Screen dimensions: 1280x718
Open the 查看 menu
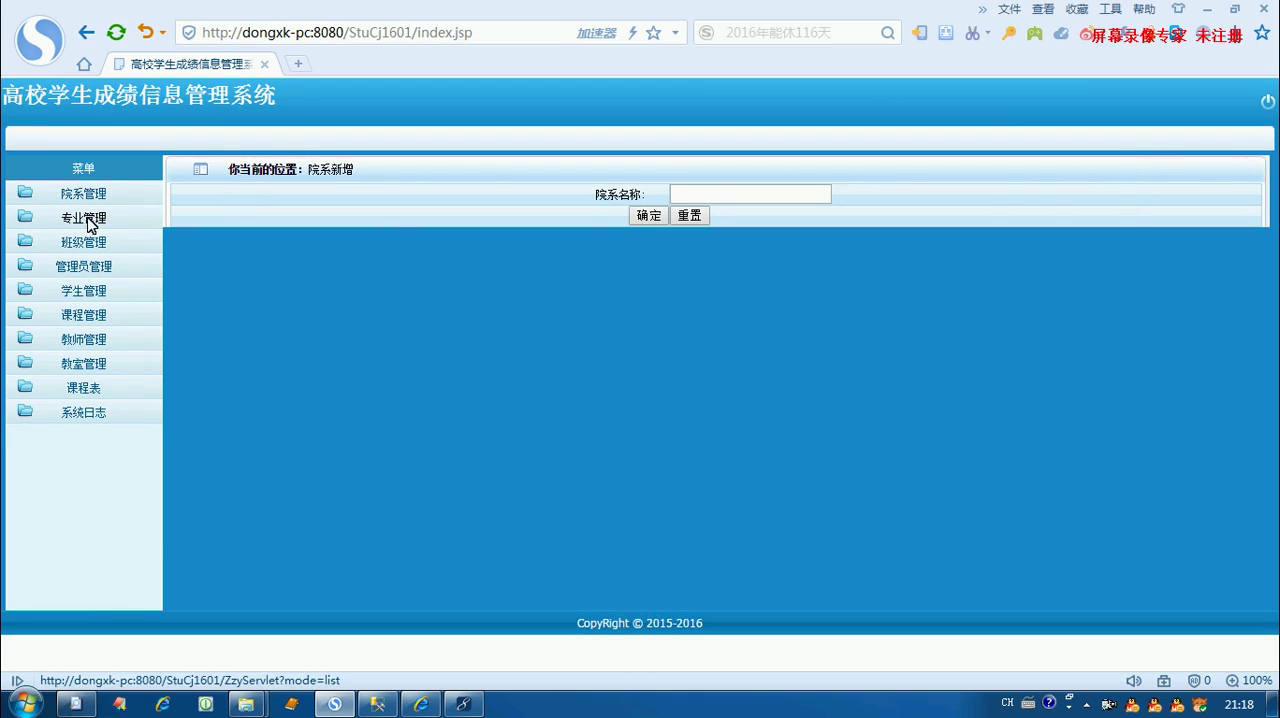[1043, 9]
